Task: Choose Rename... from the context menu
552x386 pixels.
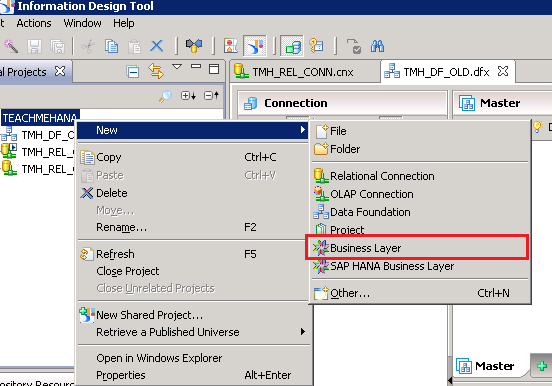Action: tap(192, 228)
